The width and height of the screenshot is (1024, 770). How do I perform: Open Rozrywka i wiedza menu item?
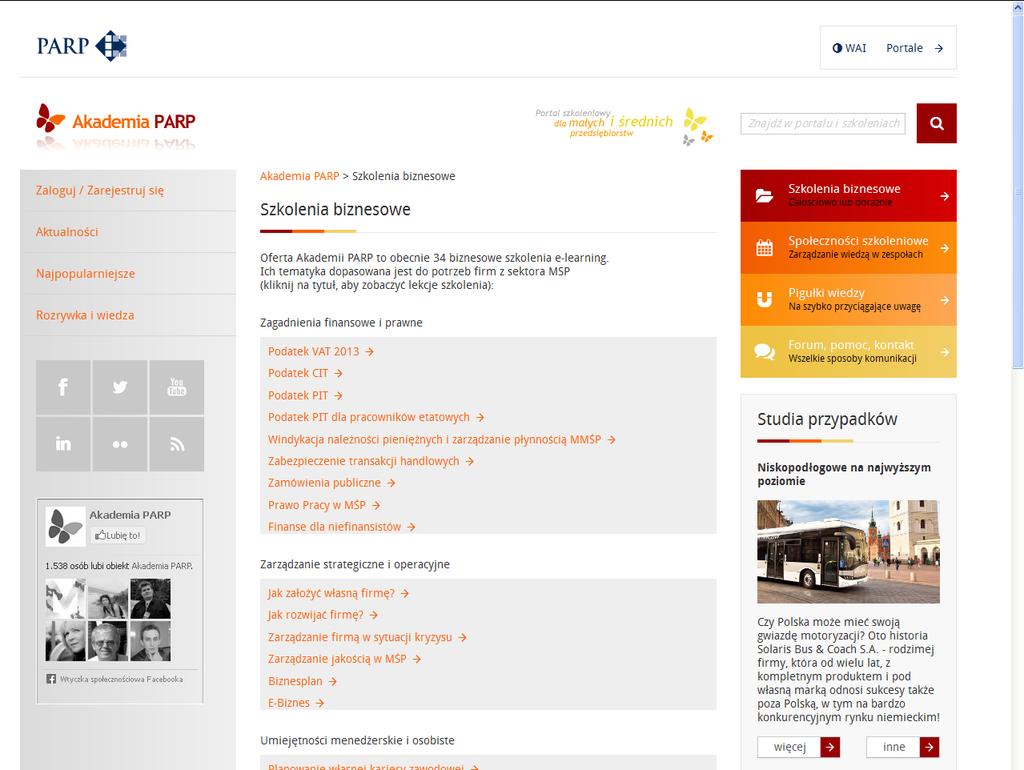point(85,315)
